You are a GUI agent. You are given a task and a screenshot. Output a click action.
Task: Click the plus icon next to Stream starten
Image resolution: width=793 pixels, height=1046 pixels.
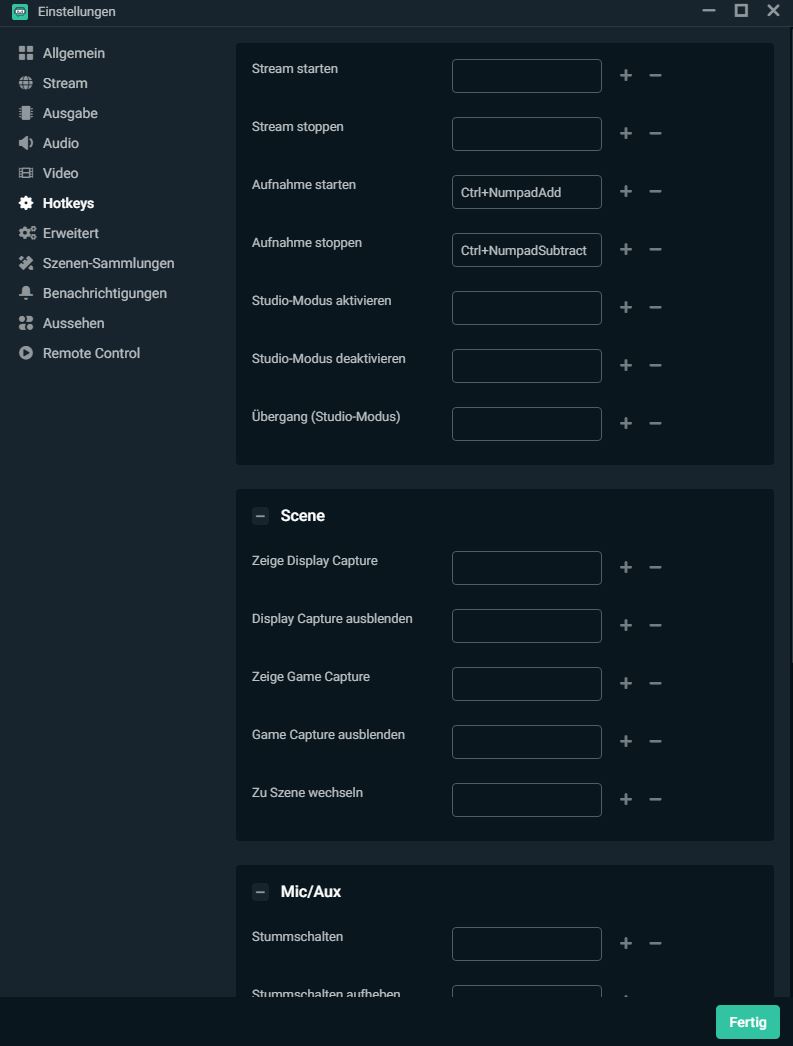[x=626, y=75]
